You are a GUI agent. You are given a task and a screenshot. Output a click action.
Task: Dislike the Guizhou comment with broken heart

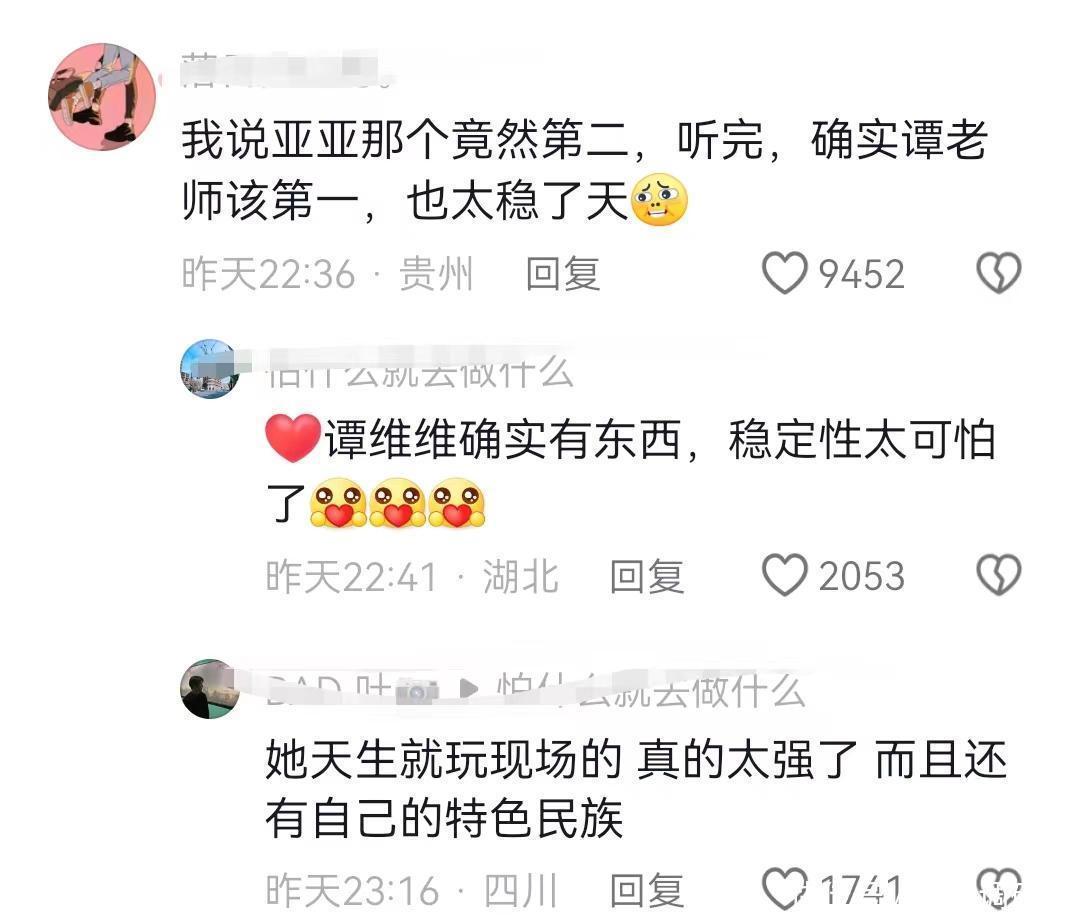tap(999, 273)
